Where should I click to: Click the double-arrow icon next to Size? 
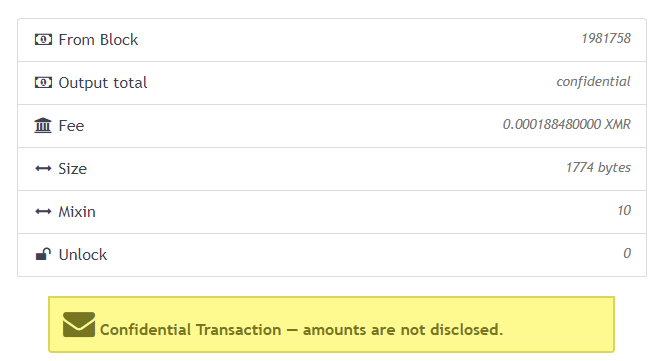click(43, 169)
